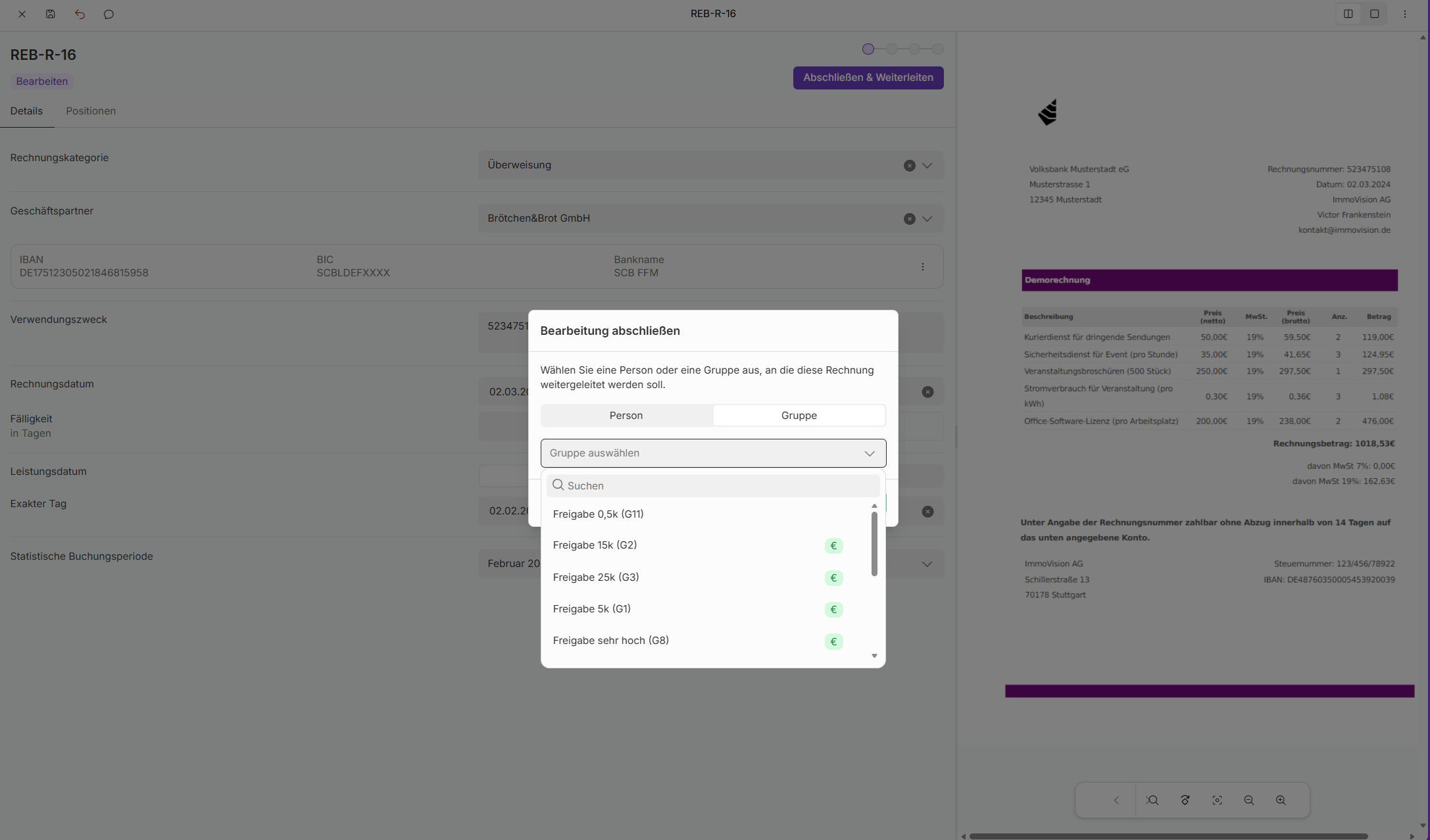Expand the Rechnungskategorie dropdown chevron
Screen dimensions: 1430x840
pos(927,165)
